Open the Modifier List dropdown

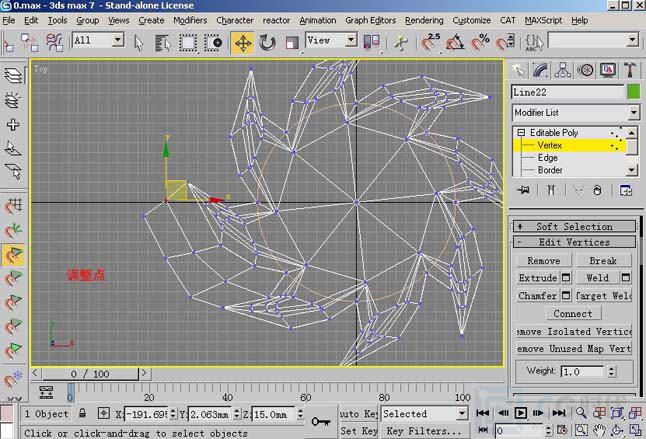[633, 112]
